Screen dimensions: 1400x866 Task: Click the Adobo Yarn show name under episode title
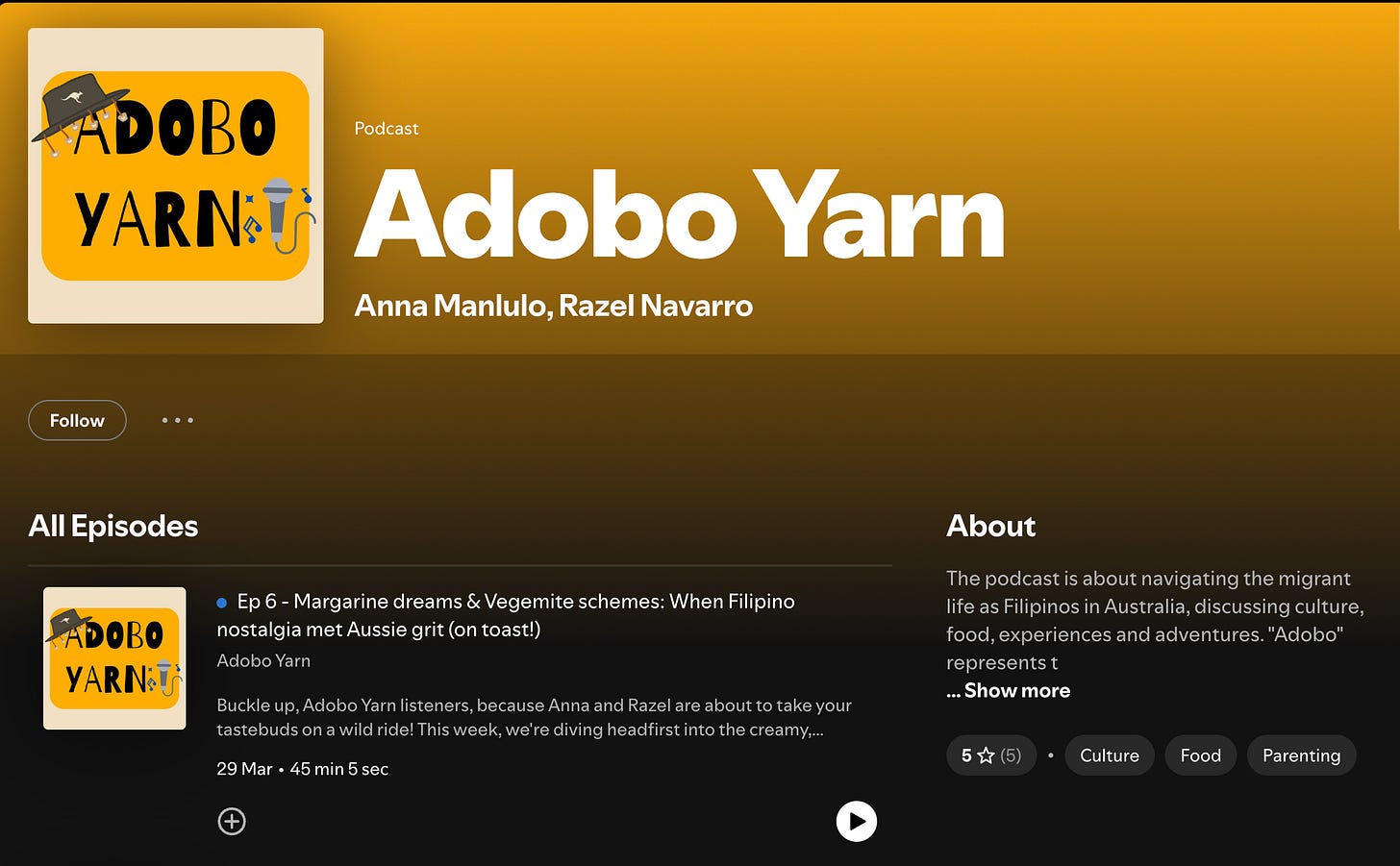click(x=263, y=660)
